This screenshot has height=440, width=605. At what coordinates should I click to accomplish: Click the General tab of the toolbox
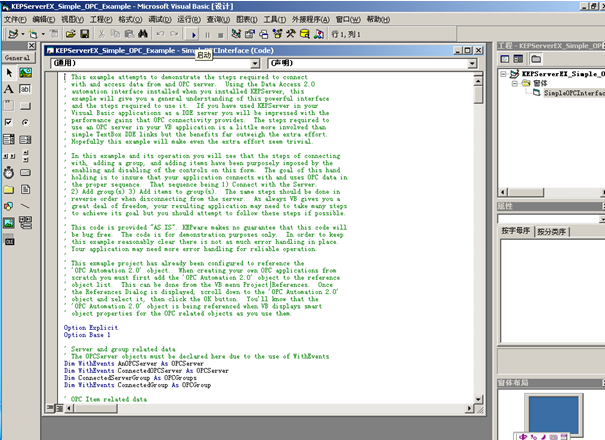pyautogui.click(x=17, y=58)
